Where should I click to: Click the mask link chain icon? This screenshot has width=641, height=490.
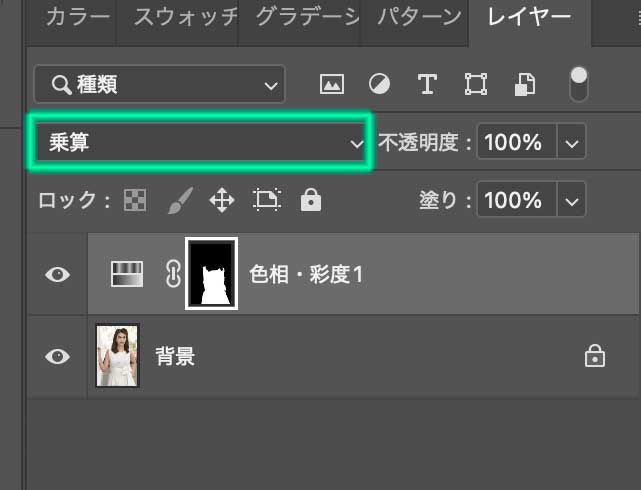(x=173, y=274)
